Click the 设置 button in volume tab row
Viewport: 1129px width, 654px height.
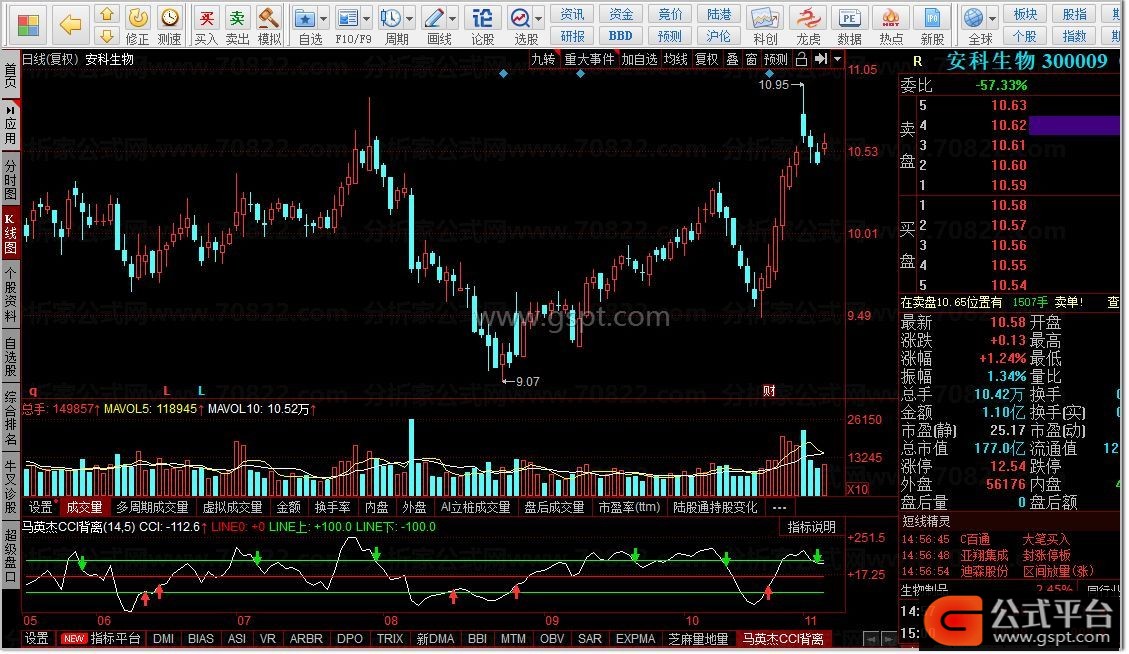click(40, 508)
